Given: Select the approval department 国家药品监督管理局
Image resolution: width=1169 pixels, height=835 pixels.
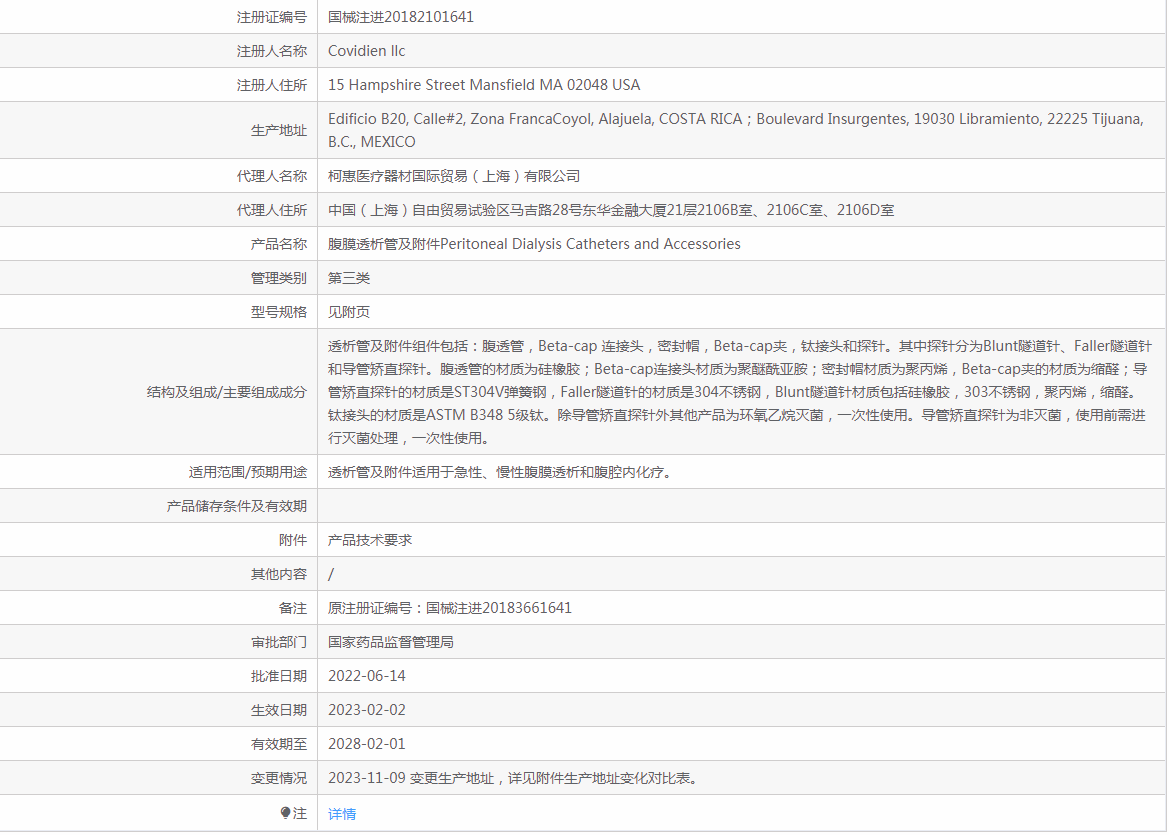Looking at the screenshot, I should (x=391, y=642).
